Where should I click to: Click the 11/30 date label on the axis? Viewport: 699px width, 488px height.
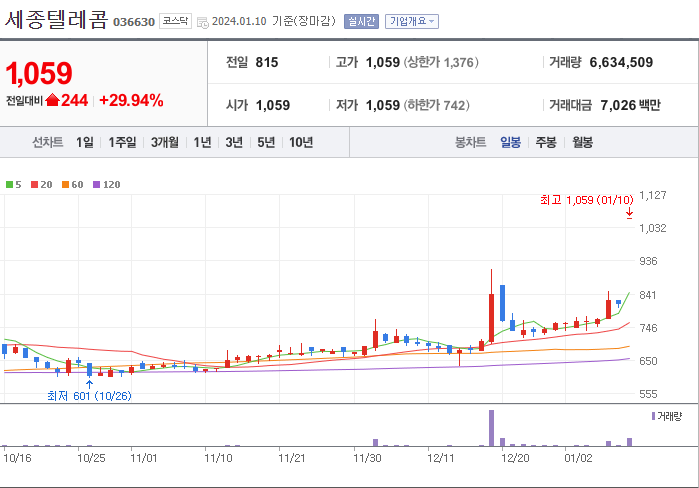pyautogui.click(x=367, y=458)
